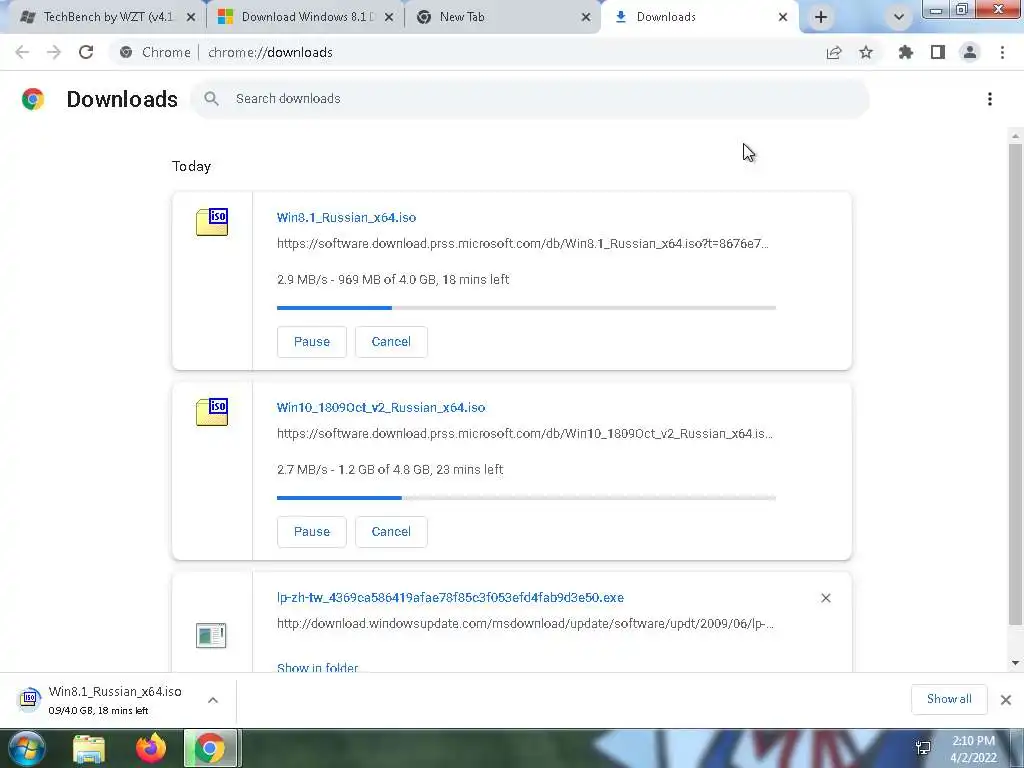Click Show all on download shelf
1024x768 pixels.
(x=949, y=699)
